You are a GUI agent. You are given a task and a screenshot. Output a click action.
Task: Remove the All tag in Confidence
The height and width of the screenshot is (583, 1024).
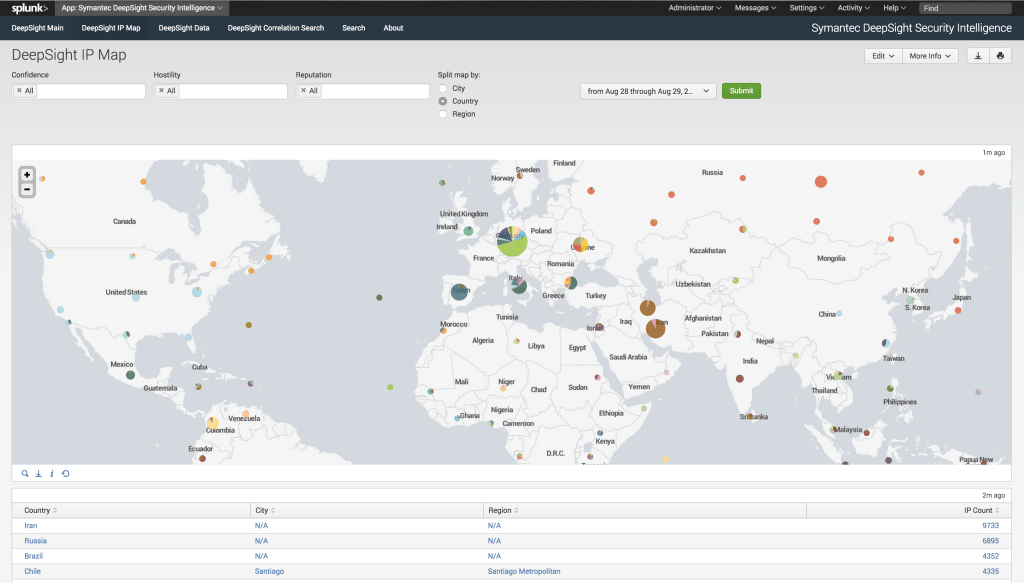point(19,91)
